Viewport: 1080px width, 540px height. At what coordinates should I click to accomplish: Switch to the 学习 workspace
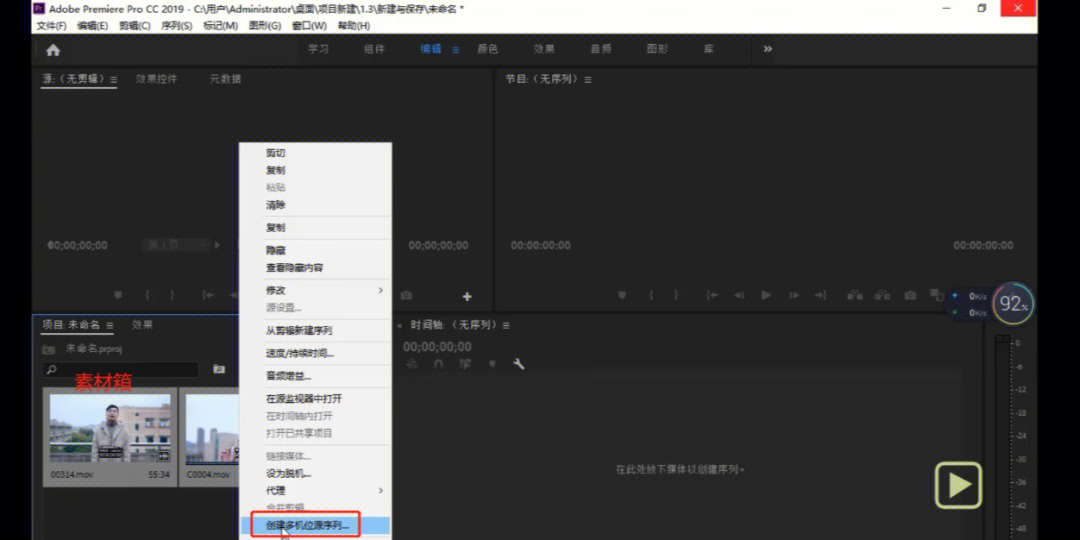pyautogui.click(x=318, y=50)
